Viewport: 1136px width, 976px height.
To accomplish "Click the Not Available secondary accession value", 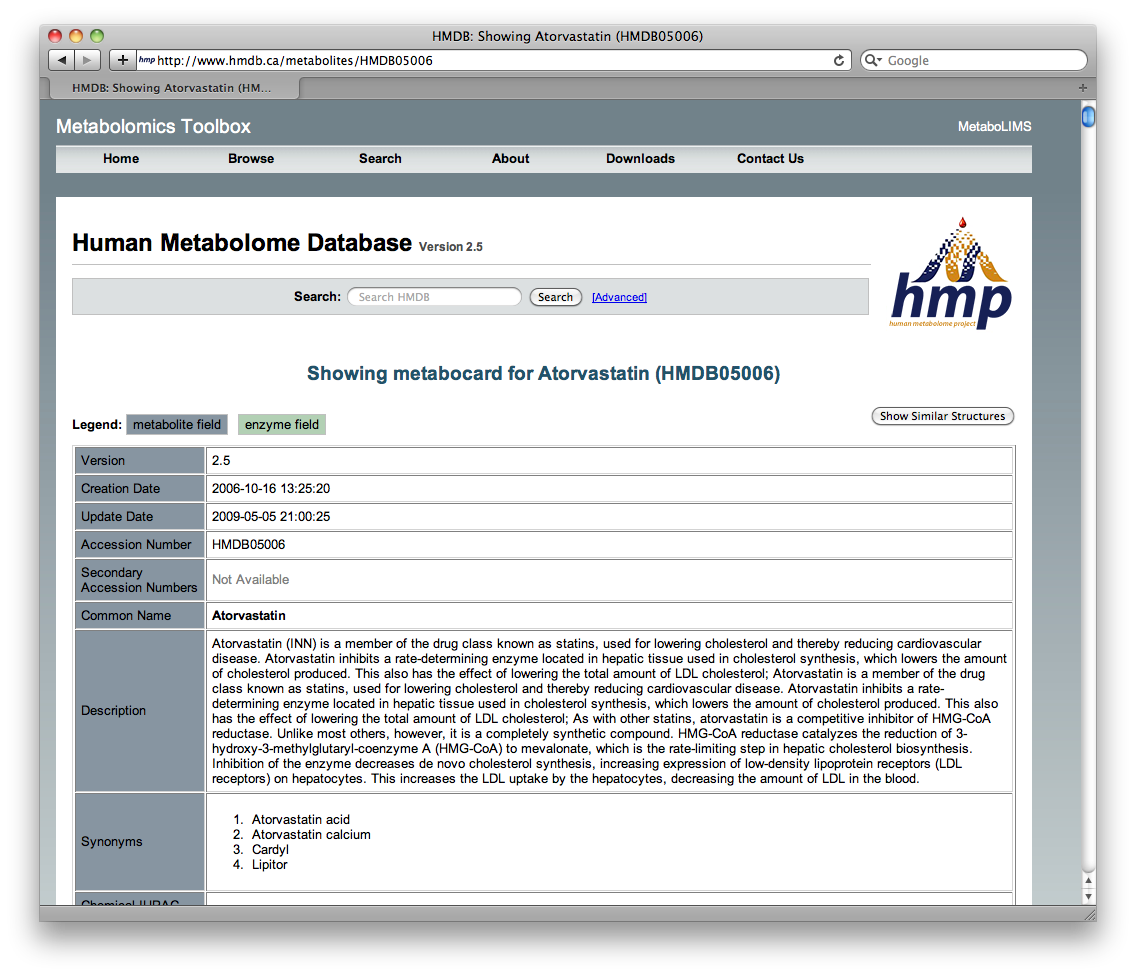I will [x=251, y=580].
